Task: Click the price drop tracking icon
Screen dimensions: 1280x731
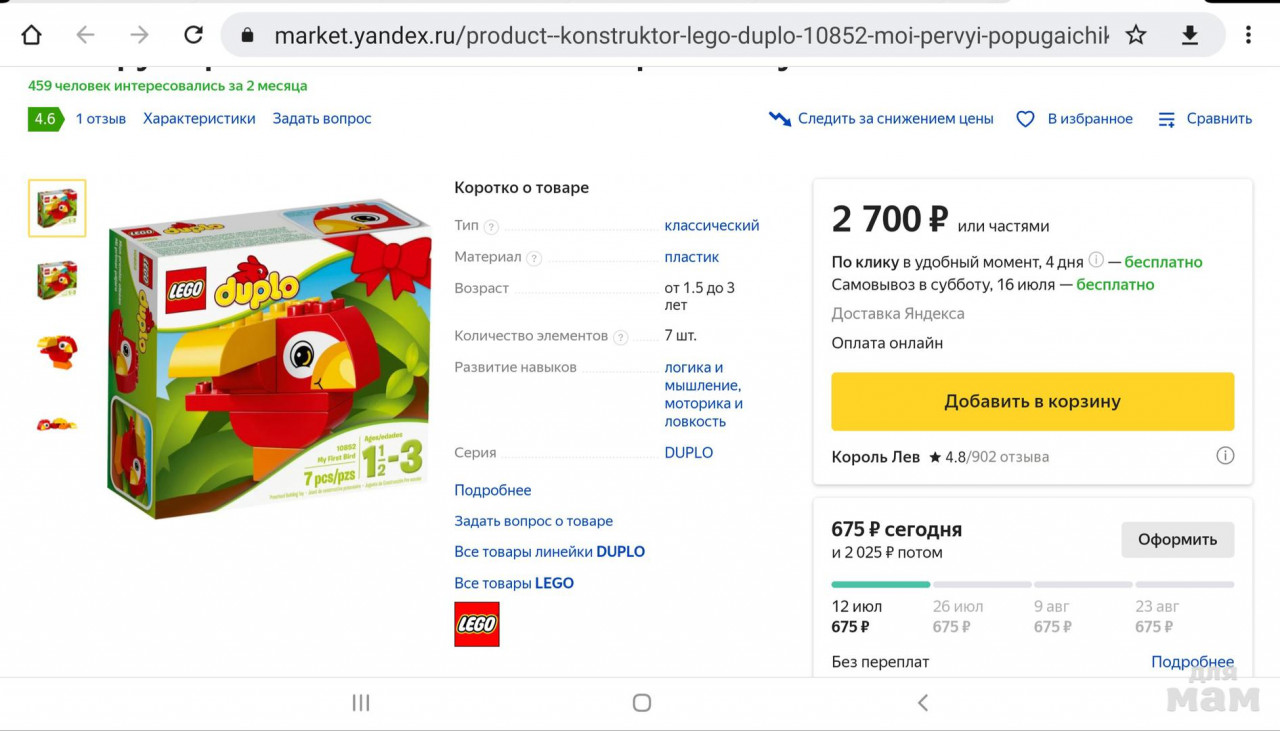Action: tap(780, 119)
